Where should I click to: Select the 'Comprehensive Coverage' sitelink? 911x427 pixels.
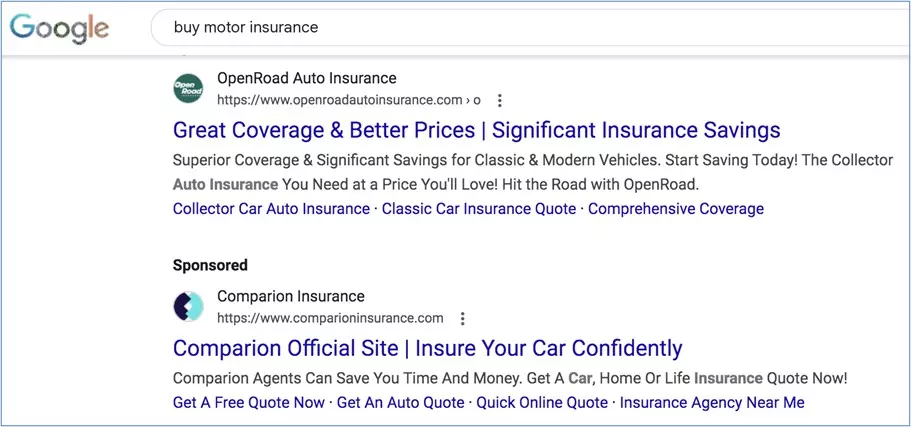(x=676, y=209)
